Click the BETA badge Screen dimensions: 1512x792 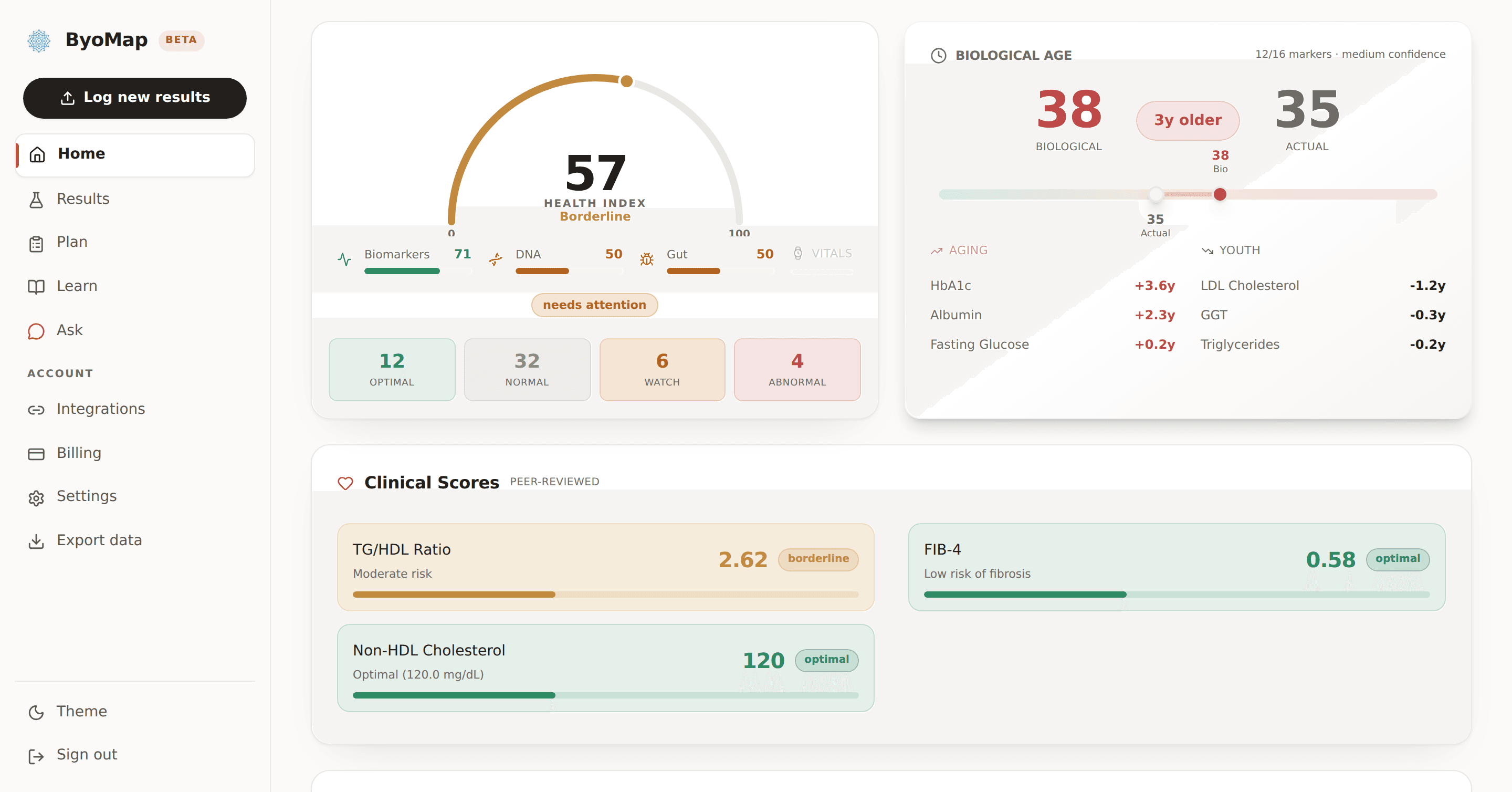coord(181,40)
